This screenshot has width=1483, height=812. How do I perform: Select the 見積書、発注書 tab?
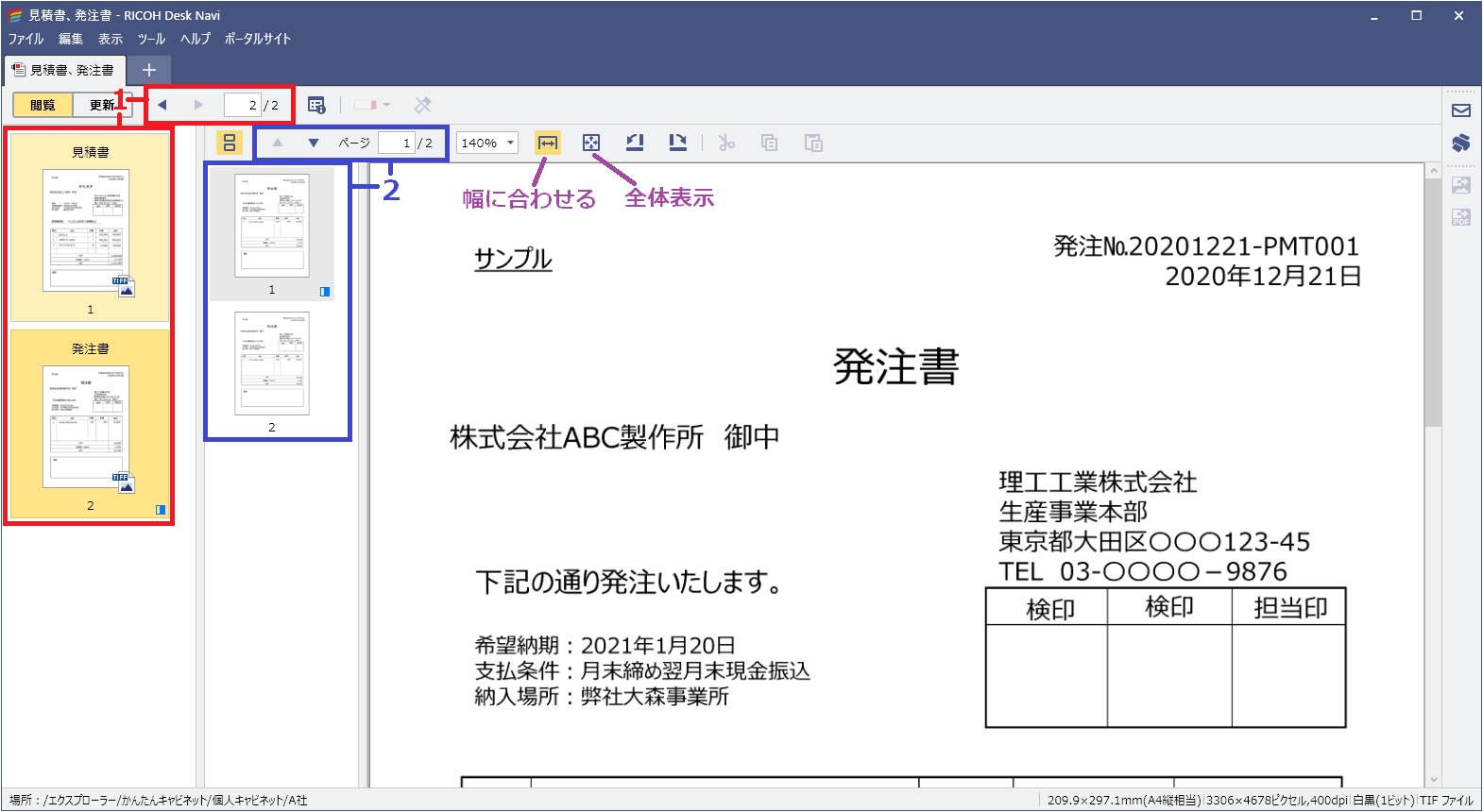click(x=63, y=70)
